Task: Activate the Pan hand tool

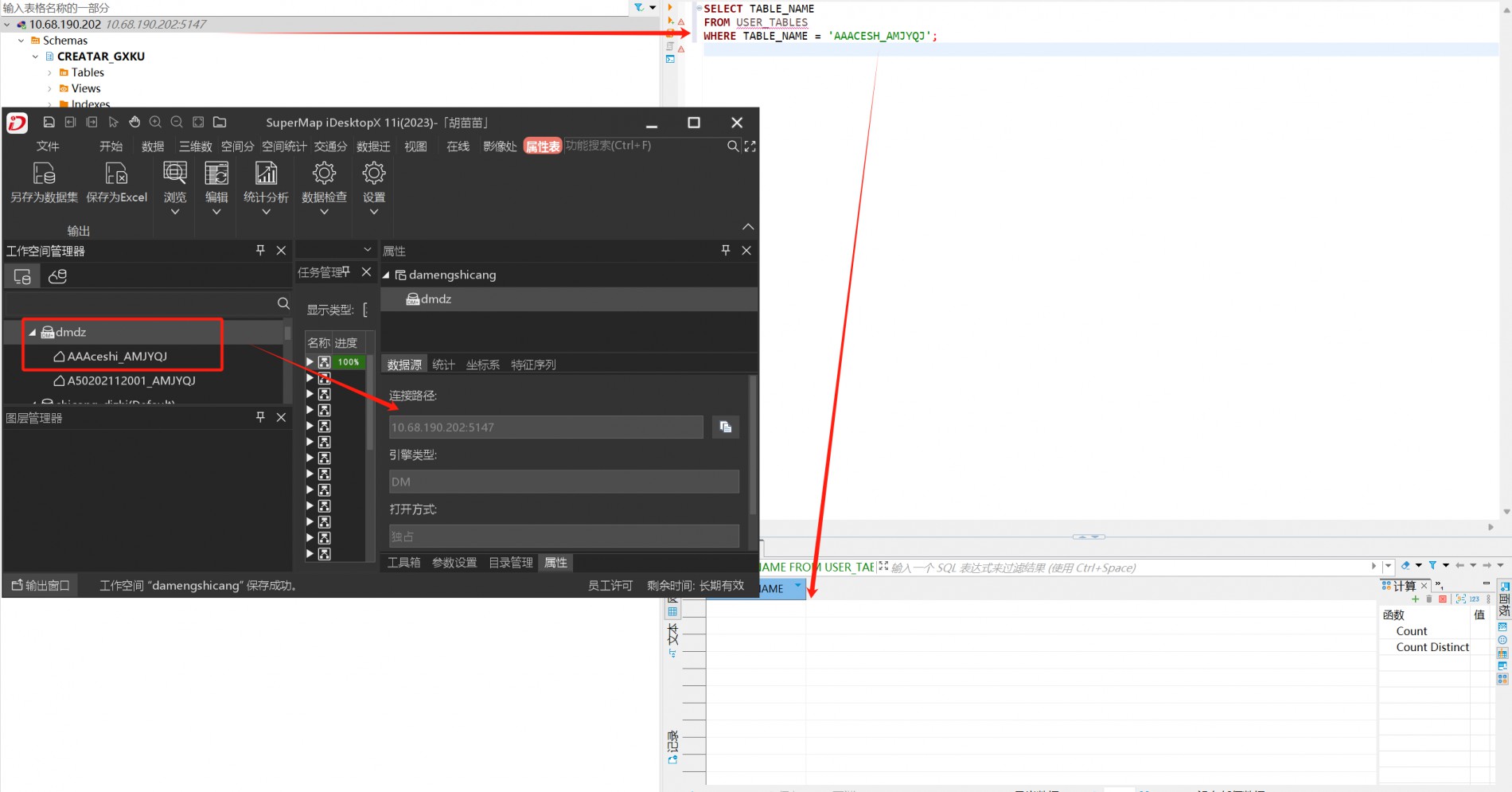Action: click(134, 122)
